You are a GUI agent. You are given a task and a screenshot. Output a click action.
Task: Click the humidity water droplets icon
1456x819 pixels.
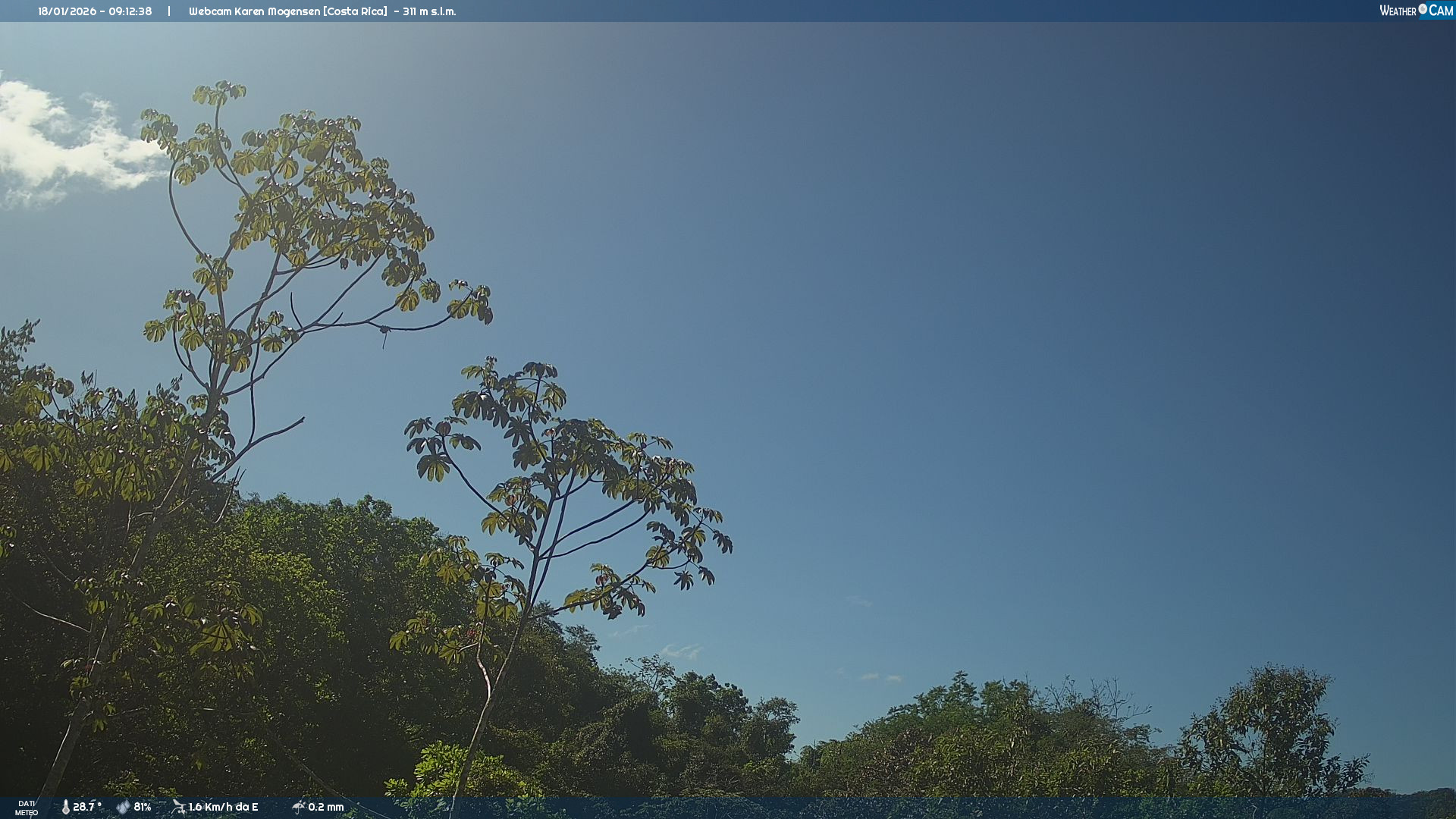(123, 807)
